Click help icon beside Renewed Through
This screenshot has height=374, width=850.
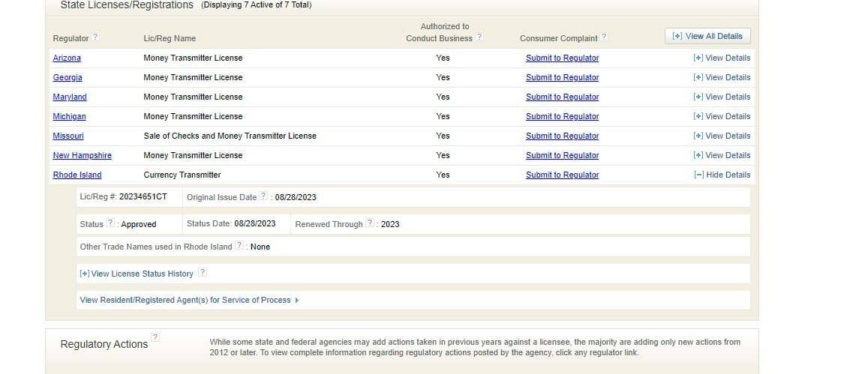[370, 223]
